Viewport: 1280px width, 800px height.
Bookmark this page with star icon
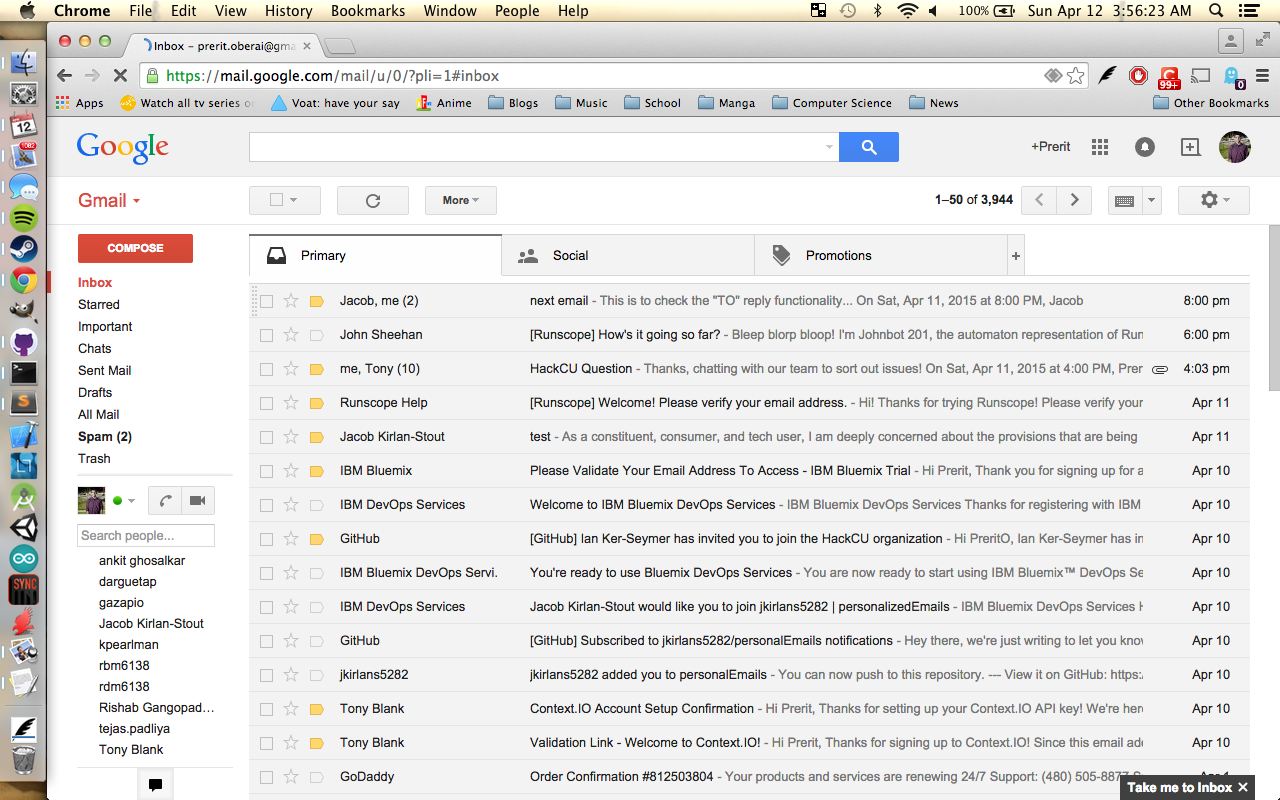[1076, 76]
